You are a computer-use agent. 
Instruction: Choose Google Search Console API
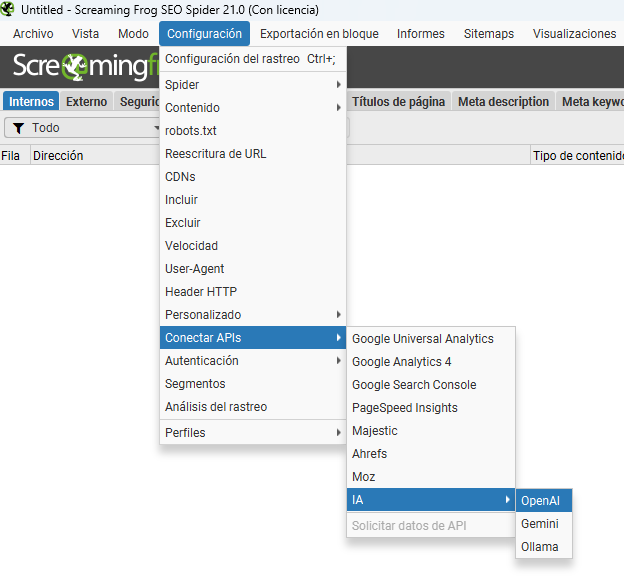click(431, 385)
